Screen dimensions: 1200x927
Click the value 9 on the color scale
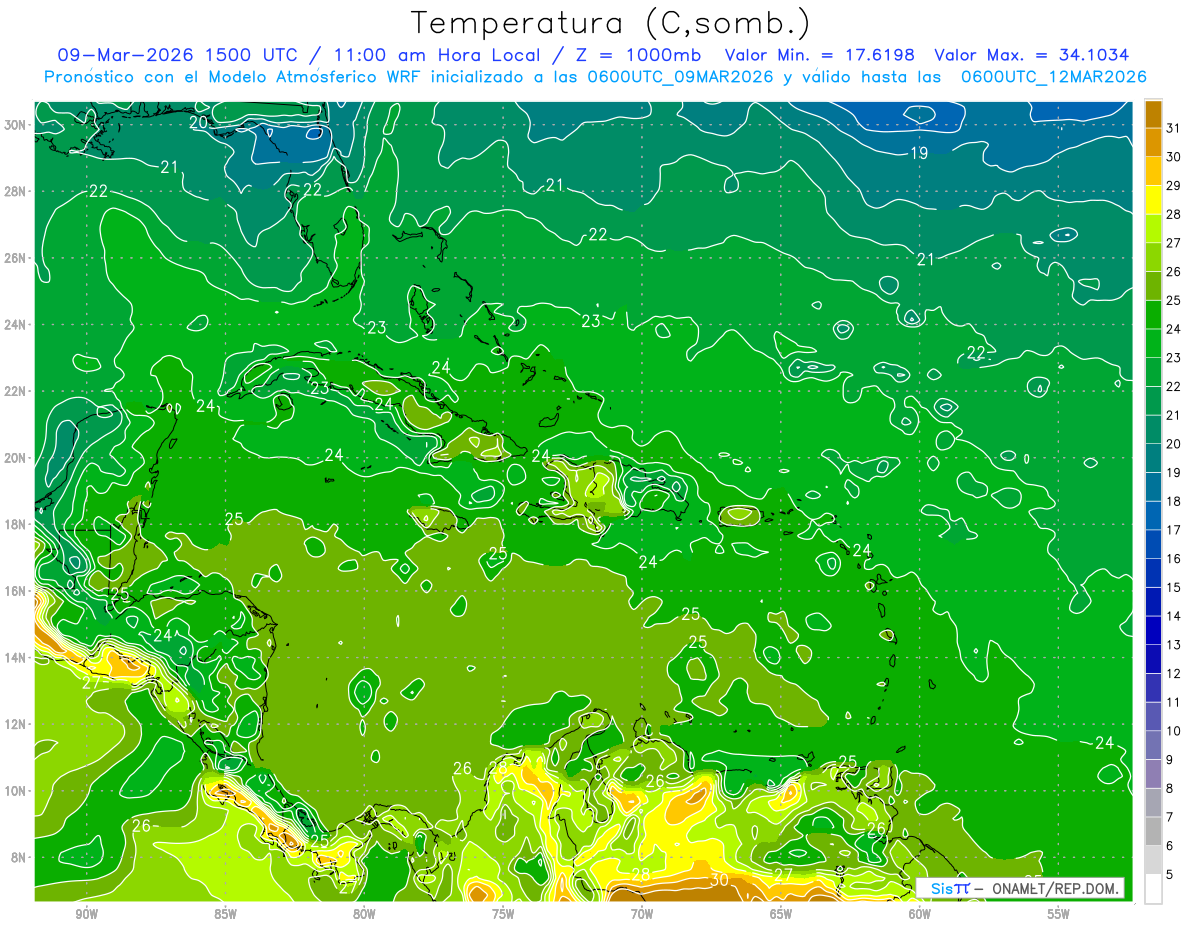pyautogui.click(x=1169, y=760)
